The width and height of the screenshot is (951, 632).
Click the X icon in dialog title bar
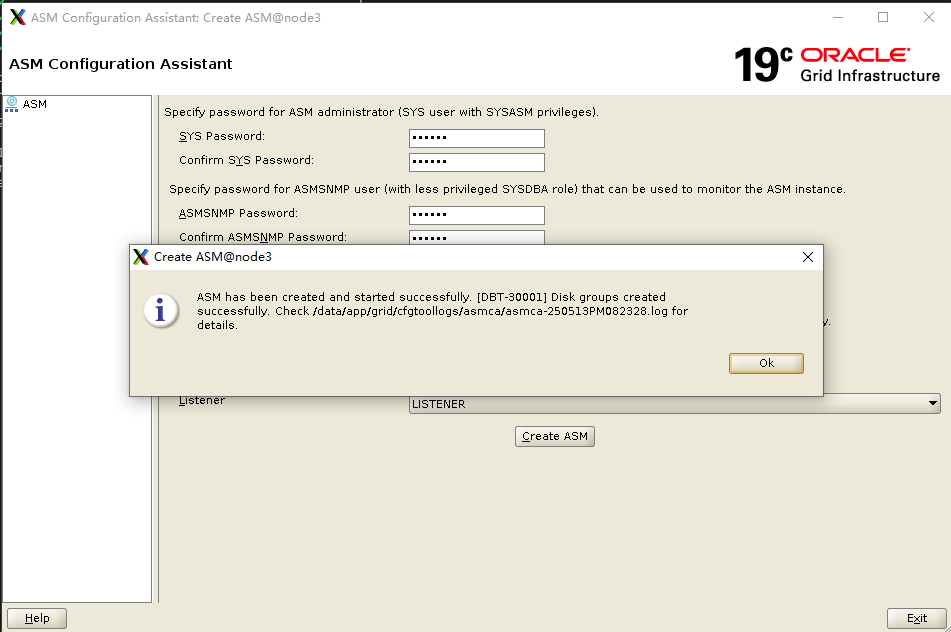click(x=141, y=257)
